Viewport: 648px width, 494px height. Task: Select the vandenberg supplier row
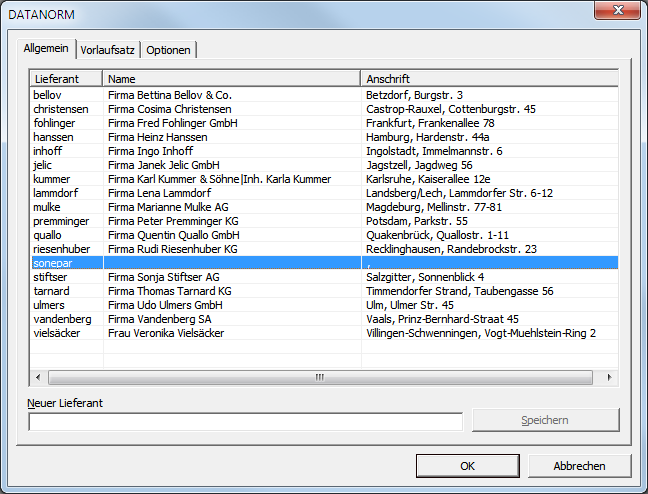(61, 319)
